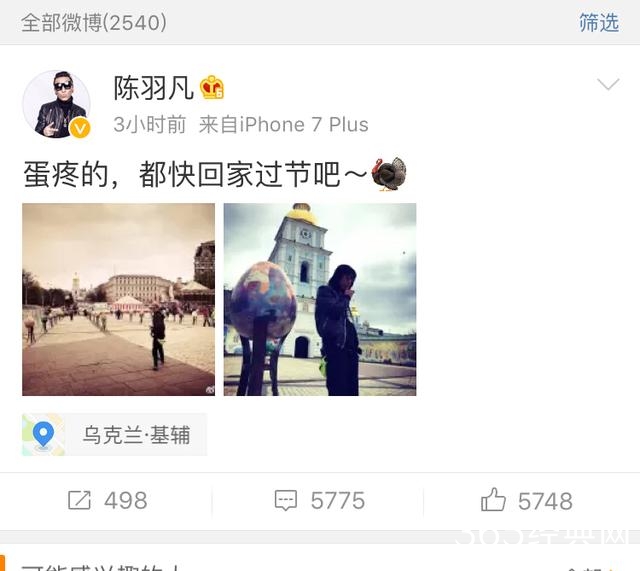Tap the blue location pin icon
The height and width of the screenshot is (571, 640).
pos(43,434)
